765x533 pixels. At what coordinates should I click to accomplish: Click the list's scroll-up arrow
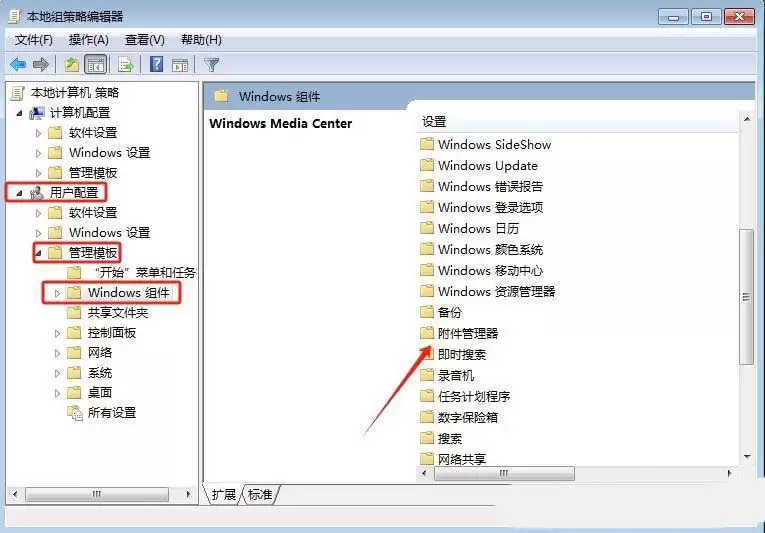[x=747, y=119]
